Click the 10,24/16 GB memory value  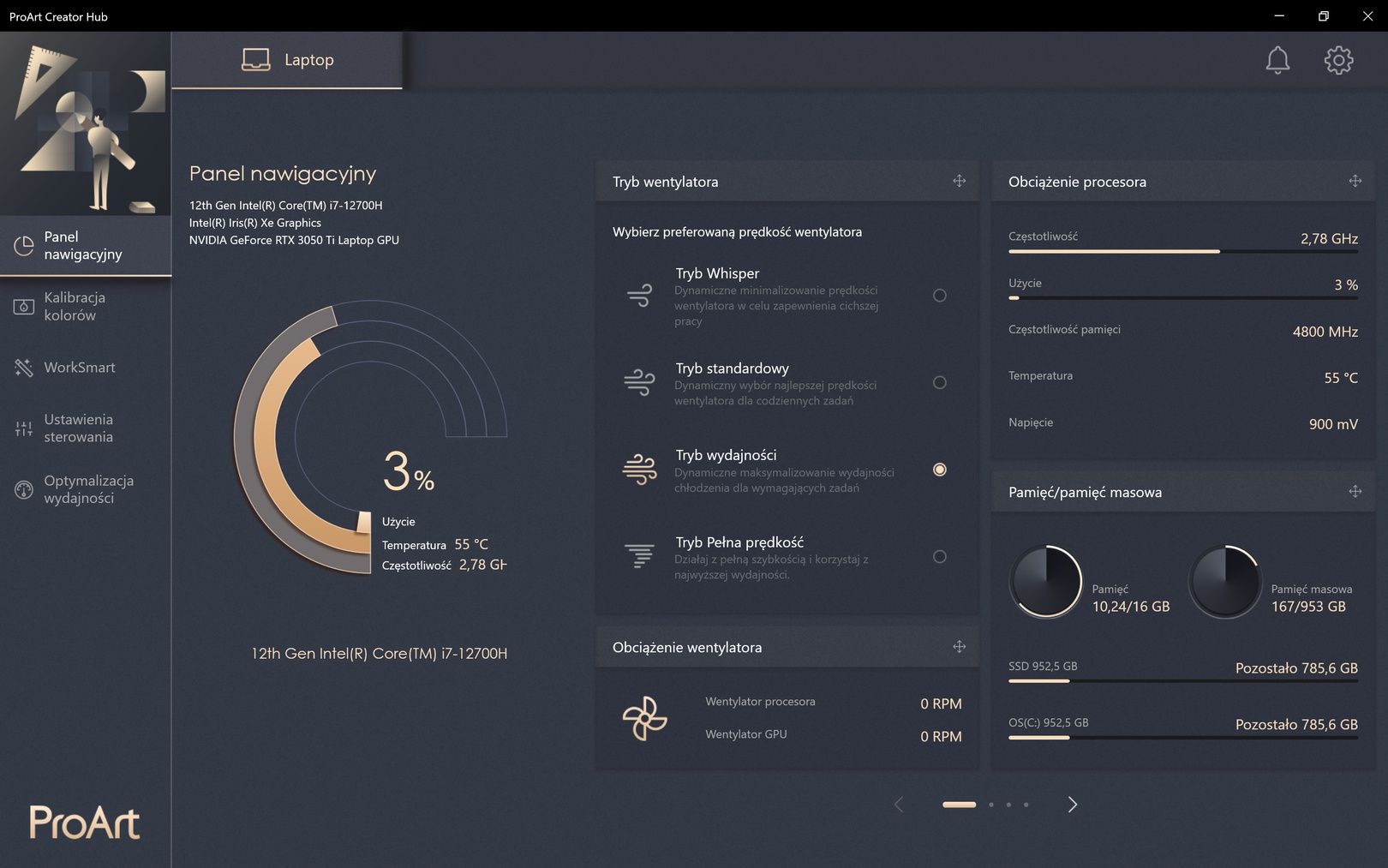[1131, 607]
